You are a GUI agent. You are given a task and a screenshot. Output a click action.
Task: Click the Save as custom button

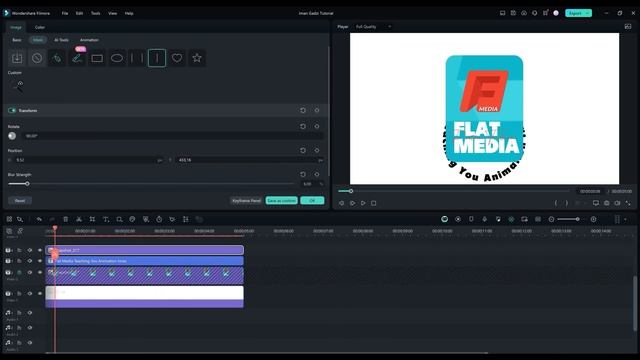(281, 200)
